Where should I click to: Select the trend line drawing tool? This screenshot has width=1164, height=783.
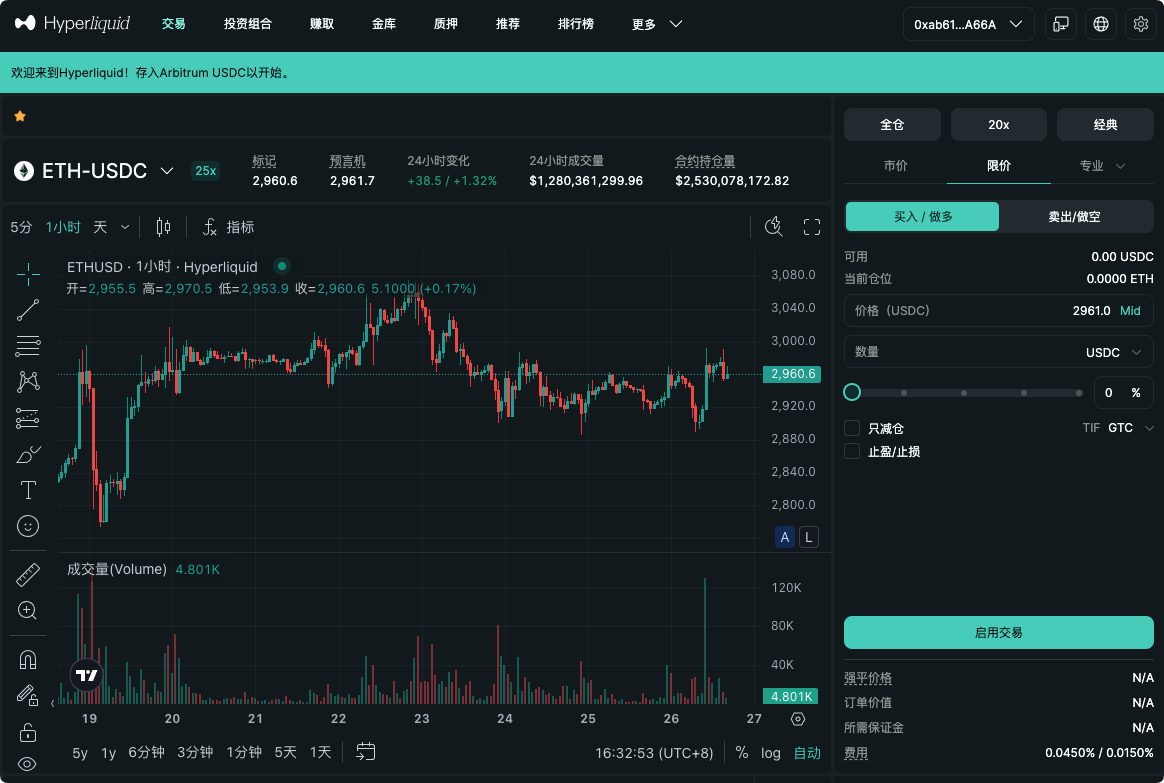pyautogui.click(x=27, y=310)
